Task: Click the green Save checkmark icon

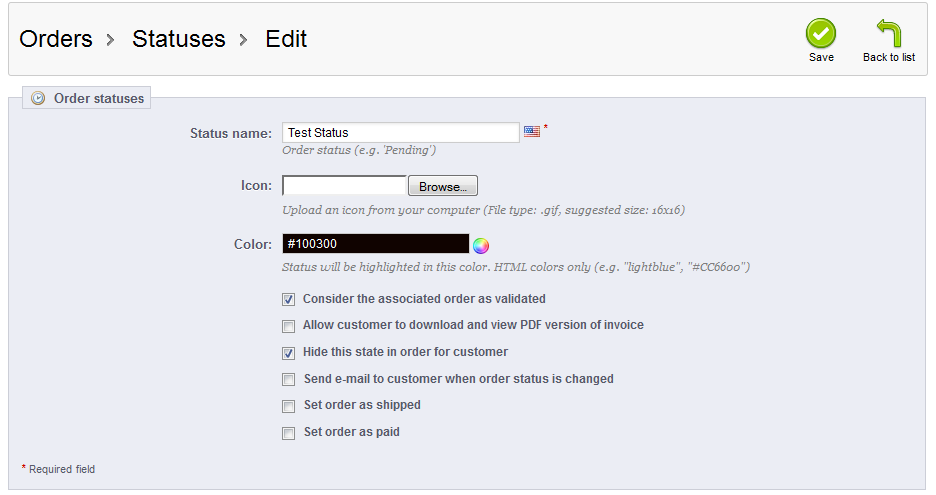Action: pos(821,33)
